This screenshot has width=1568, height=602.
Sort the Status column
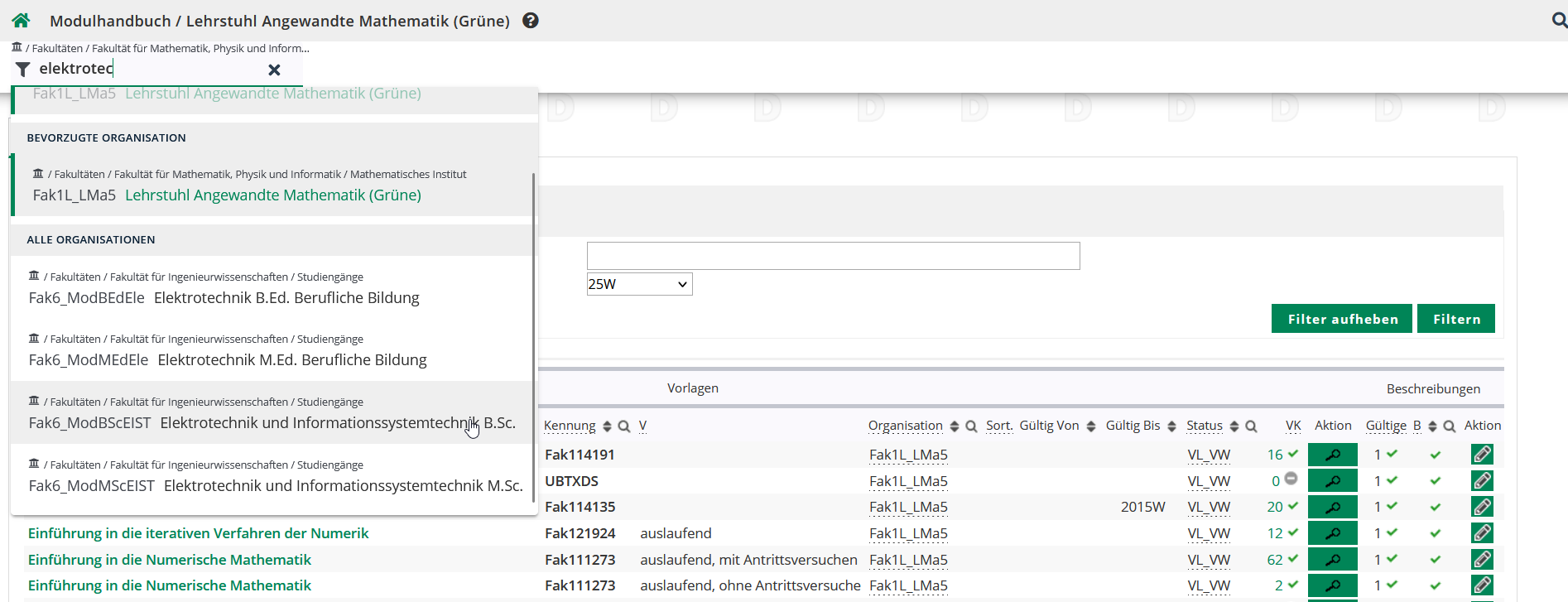point(1234,426)
